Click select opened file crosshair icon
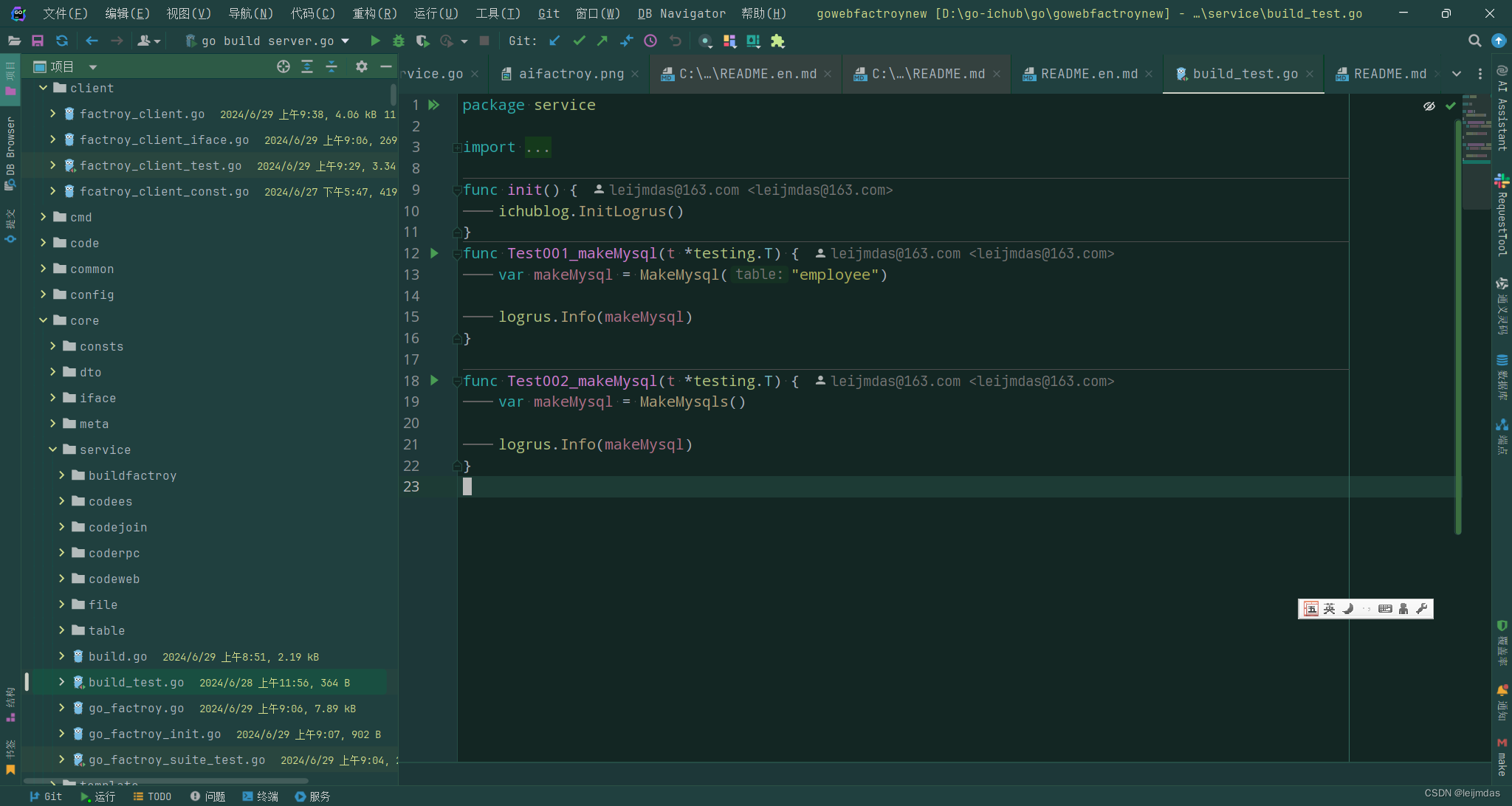Screen dimensions: 1512x806 pyautogui.click(x=283, y=67)
